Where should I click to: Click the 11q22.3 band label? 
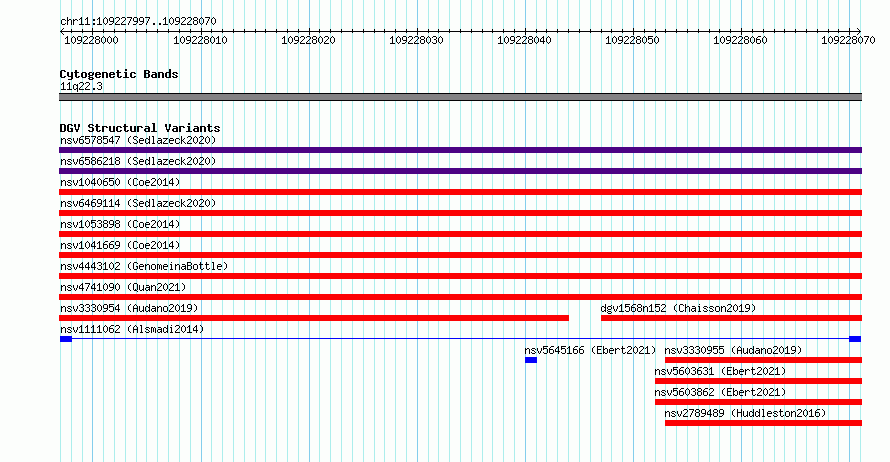(81, 86)
